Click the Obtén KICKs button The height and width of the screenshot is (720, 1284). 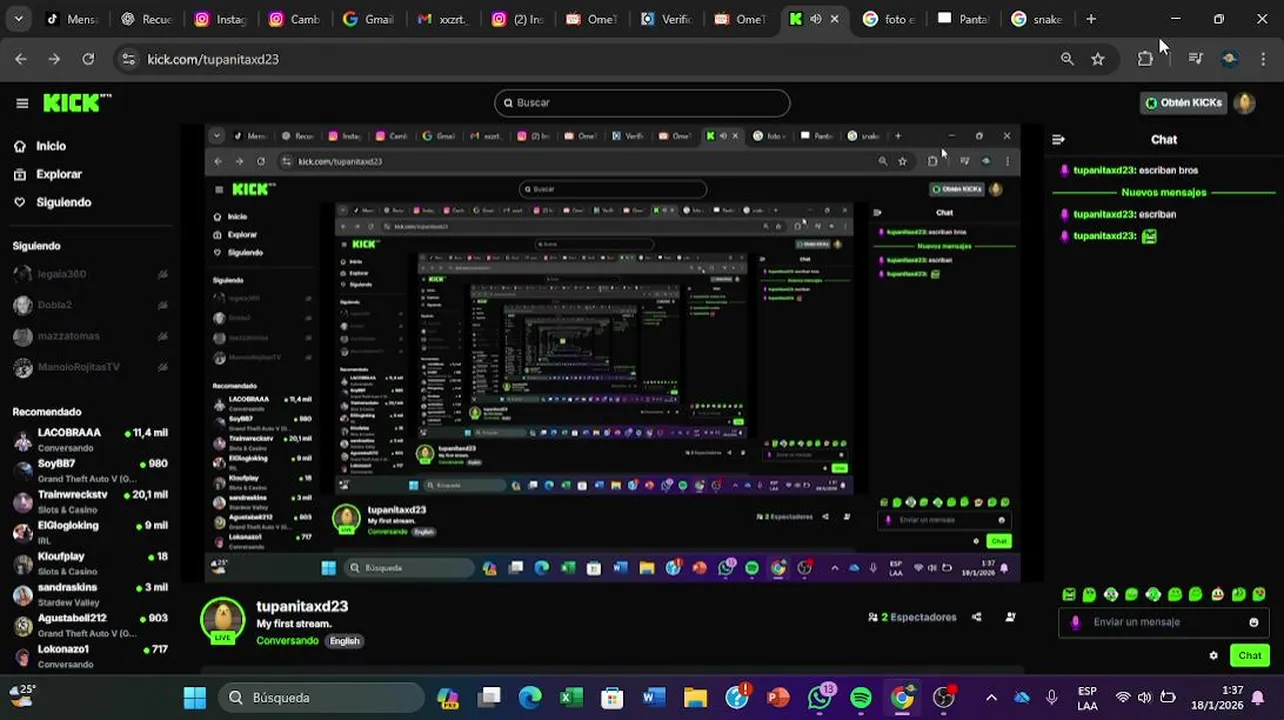(x=1184, y=103)
